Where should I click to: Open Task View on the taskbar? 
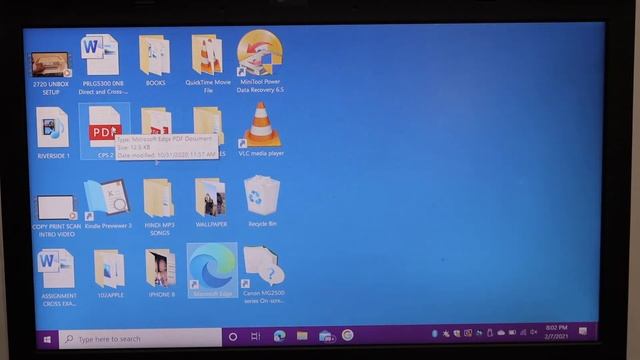tap(256, 336)
